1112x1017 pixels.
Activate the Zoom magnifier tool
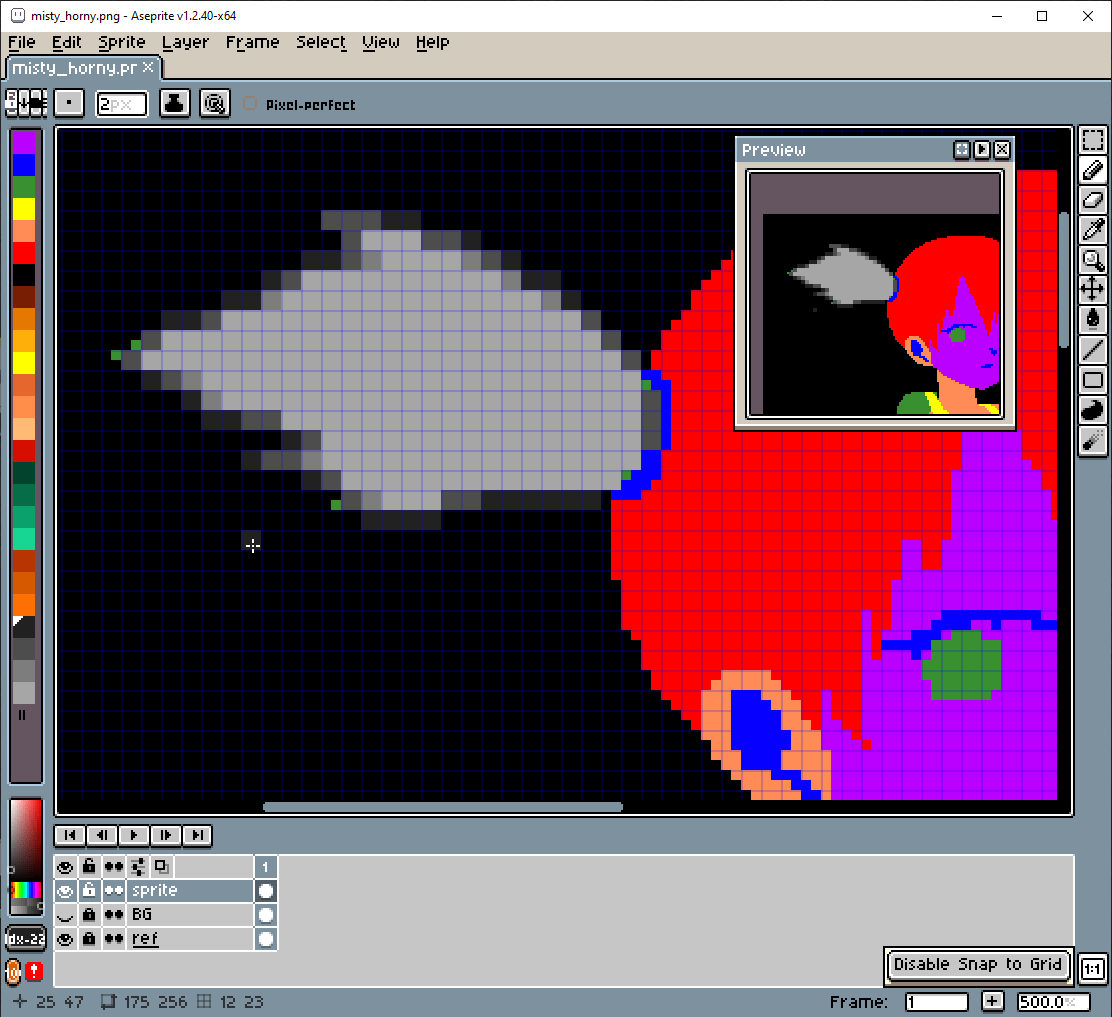pyautogui.click(x=1092, y=260)
